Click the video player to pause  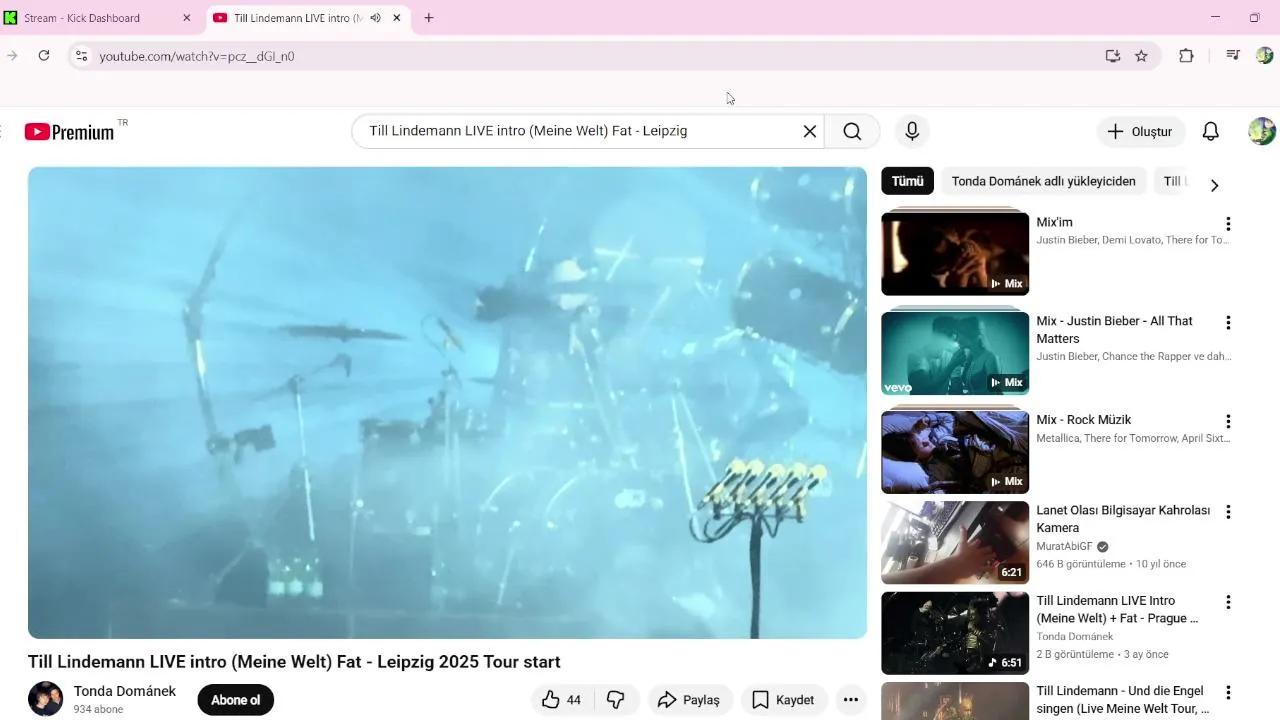click(447, 402)
